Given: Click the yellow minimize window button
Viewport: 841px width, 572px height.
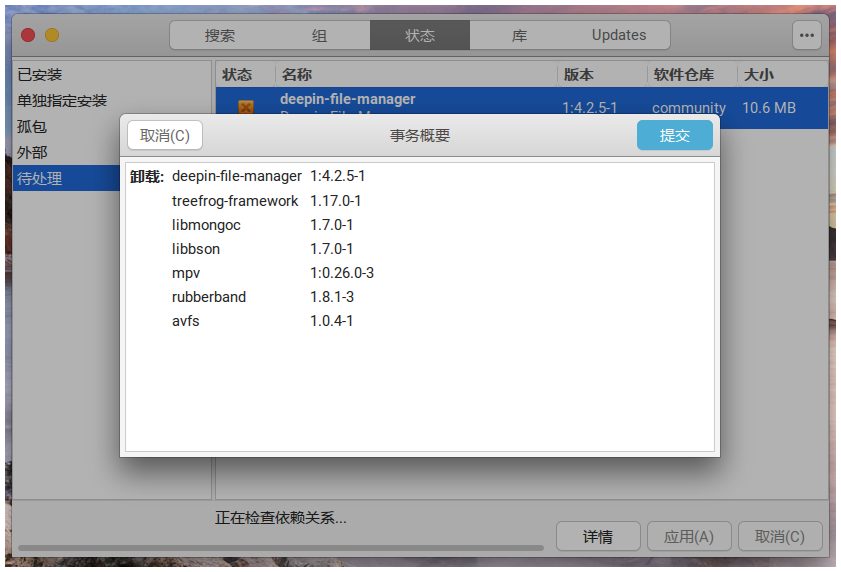Looking at the screenshot, I should [x=52, y=35].
